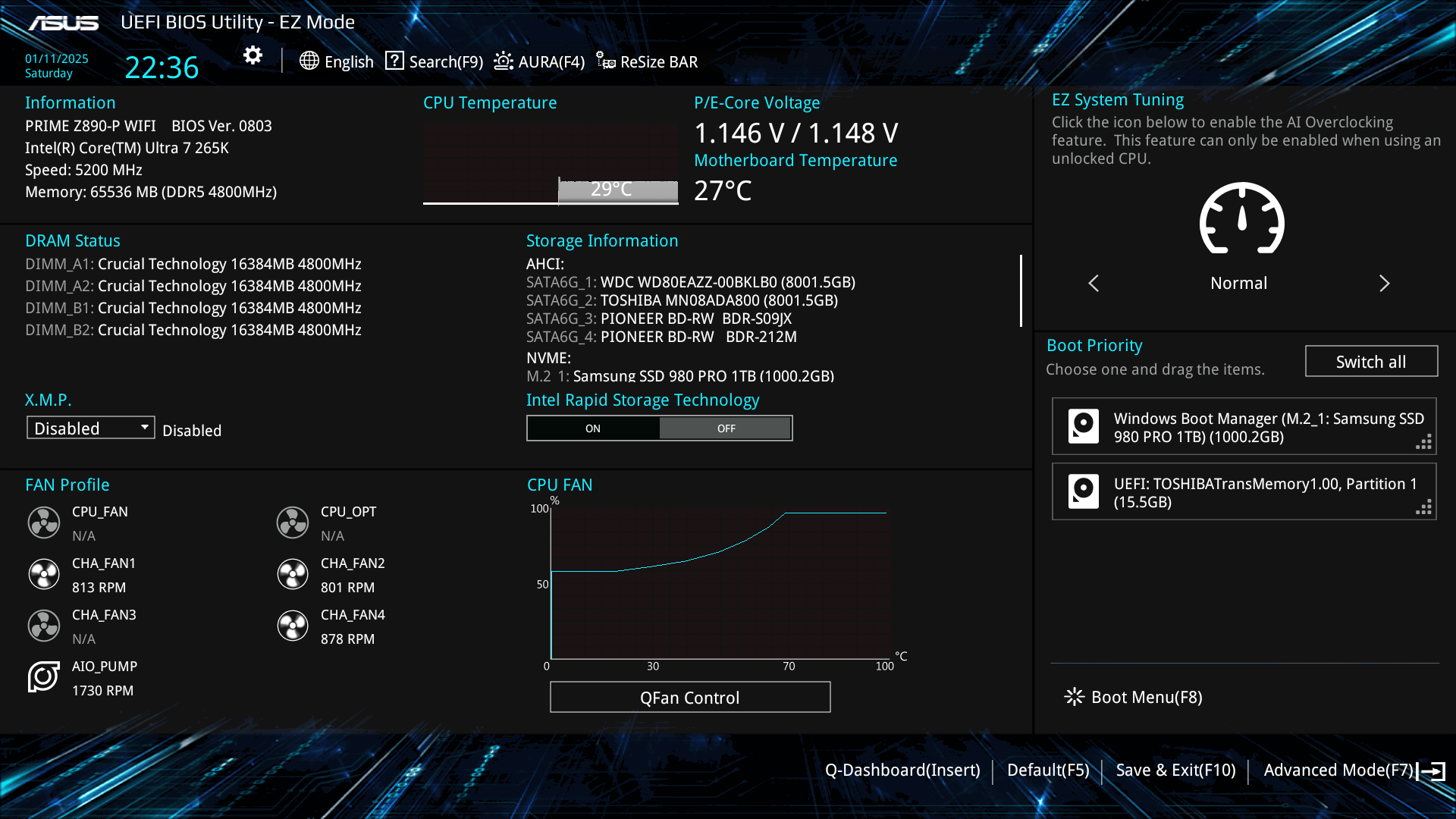Viewport: 1456px width, 819px height.
Task: Click the 27°C motherboard temperature
Action: click(x=723, y=190)
